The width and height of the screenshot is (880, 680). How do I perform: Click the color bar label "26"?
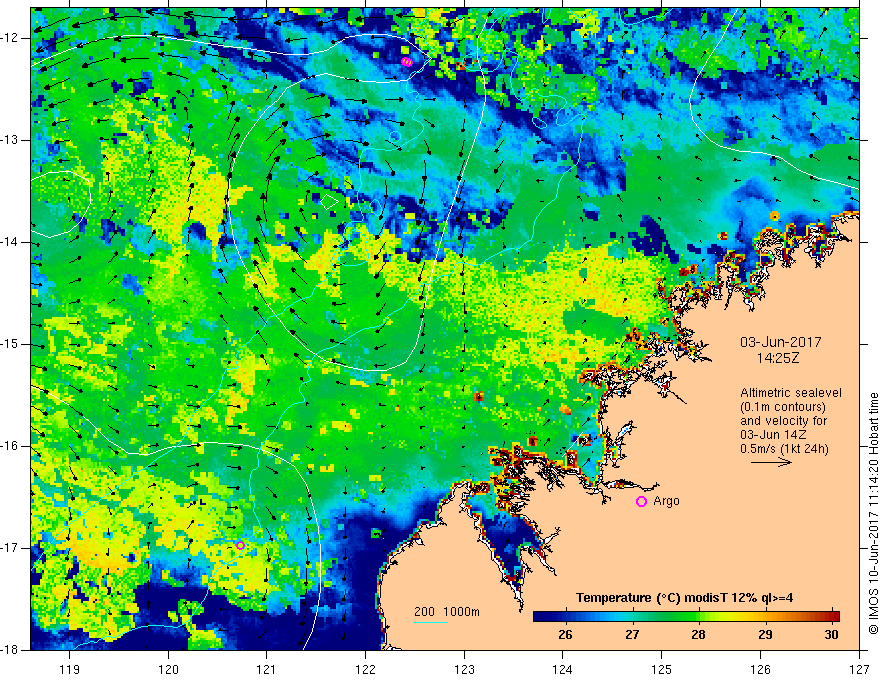click(565, 635)
